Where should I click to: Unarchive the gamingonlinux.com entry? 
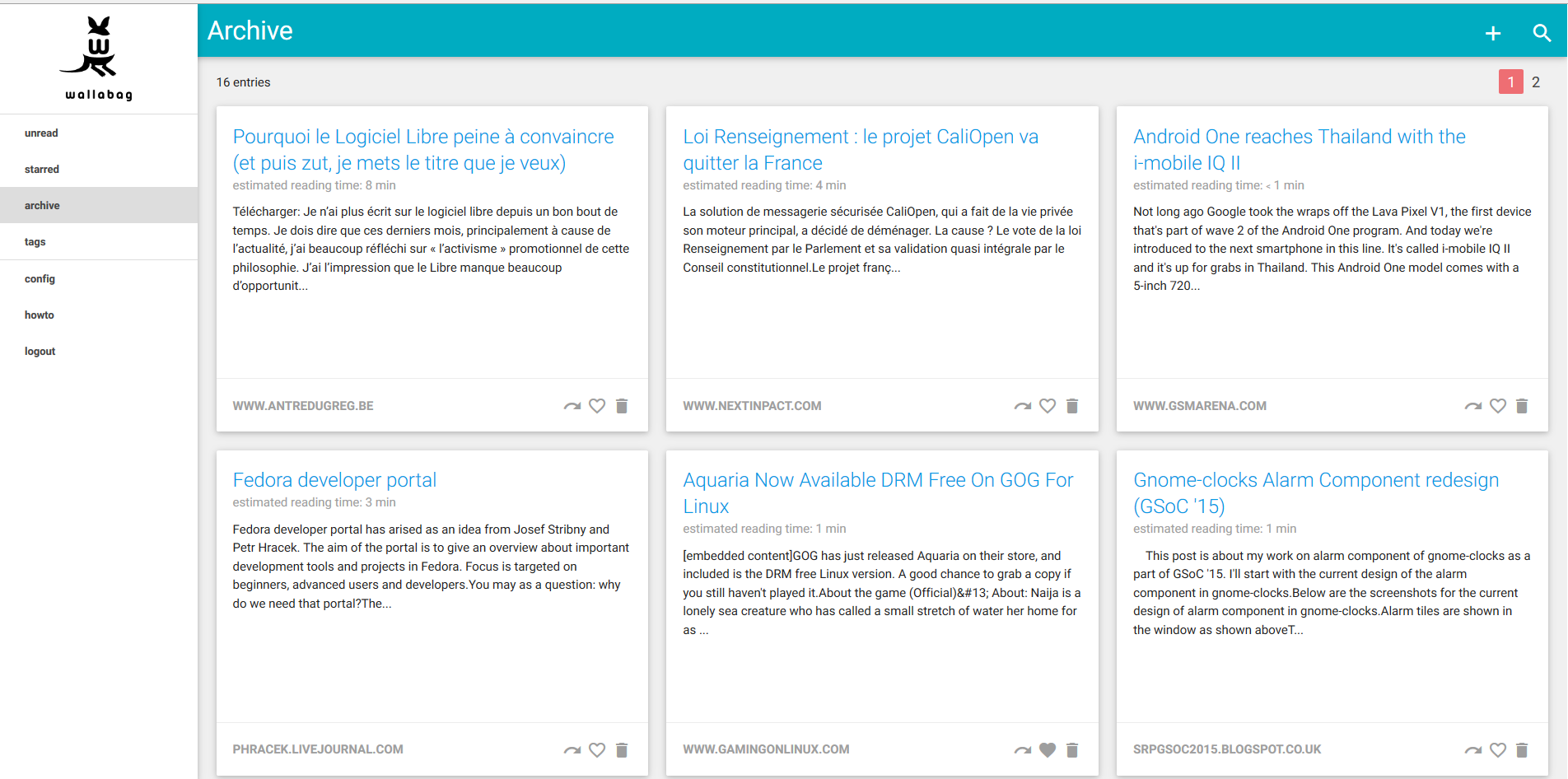[x=1022, y=750]
